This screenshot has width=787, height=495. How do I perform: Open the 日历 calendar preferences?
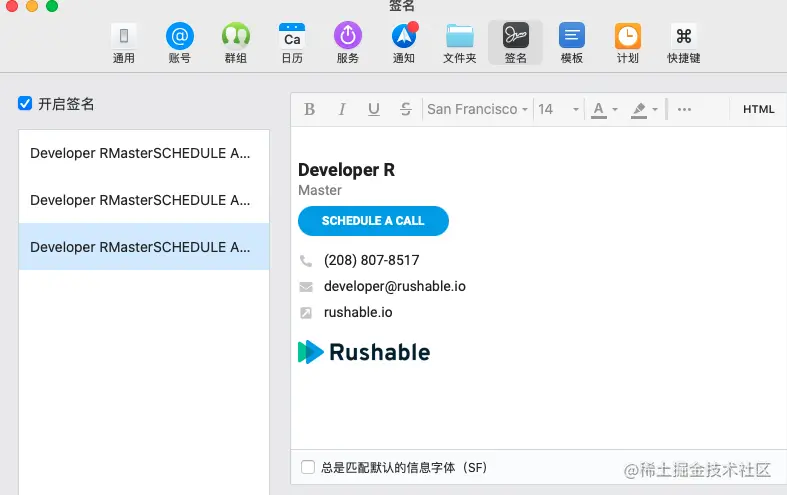(292, 43)
